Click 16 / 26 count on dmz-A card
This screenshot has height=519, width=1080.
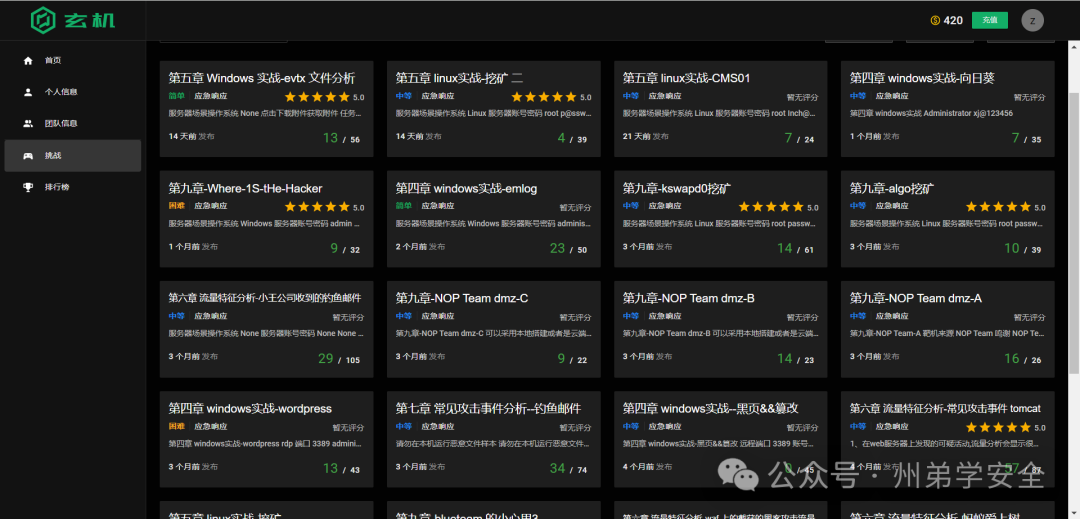pyautogui.click(x=1023, y=359)
